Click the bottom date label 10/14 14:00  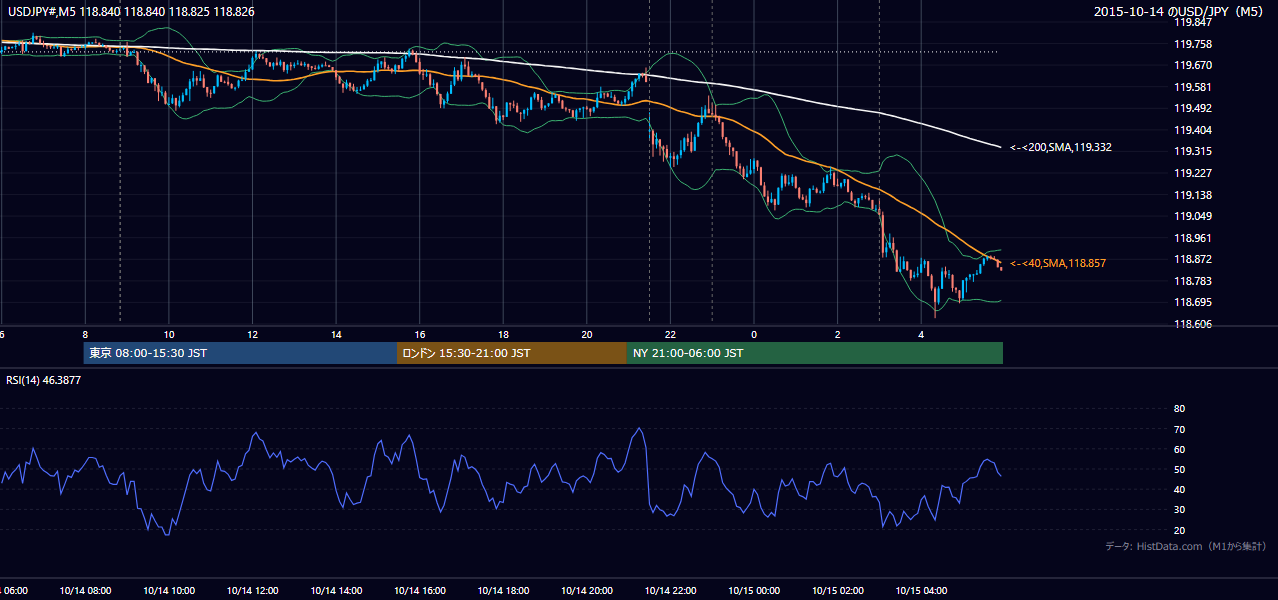(336, 590)
